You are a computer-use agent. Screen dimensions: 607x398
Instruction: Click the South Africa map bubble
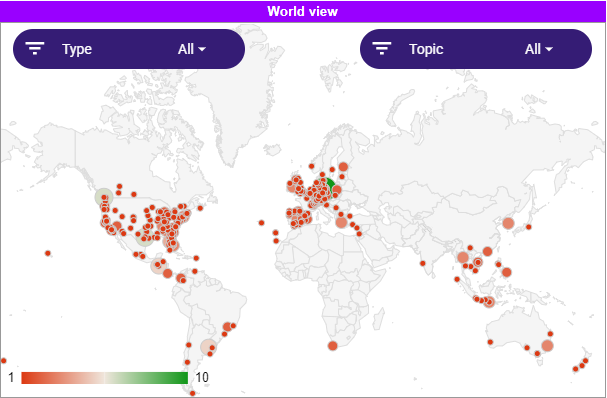[x=333, y=346]
